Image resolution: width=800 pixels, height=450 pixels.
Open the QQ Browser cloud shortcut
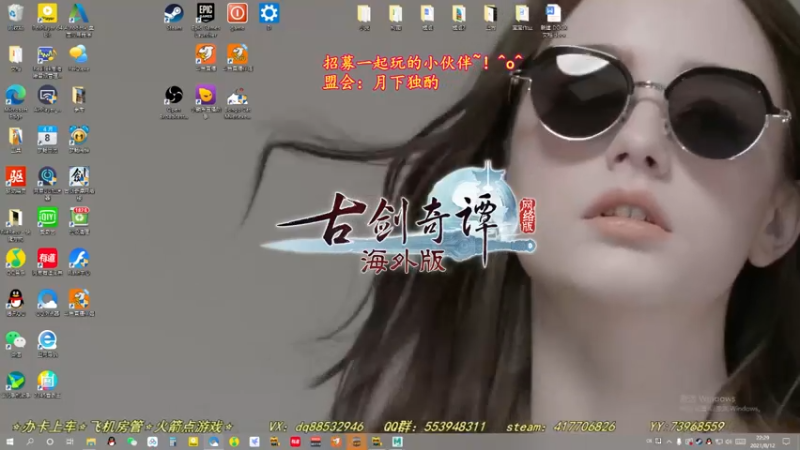(47, 300)
